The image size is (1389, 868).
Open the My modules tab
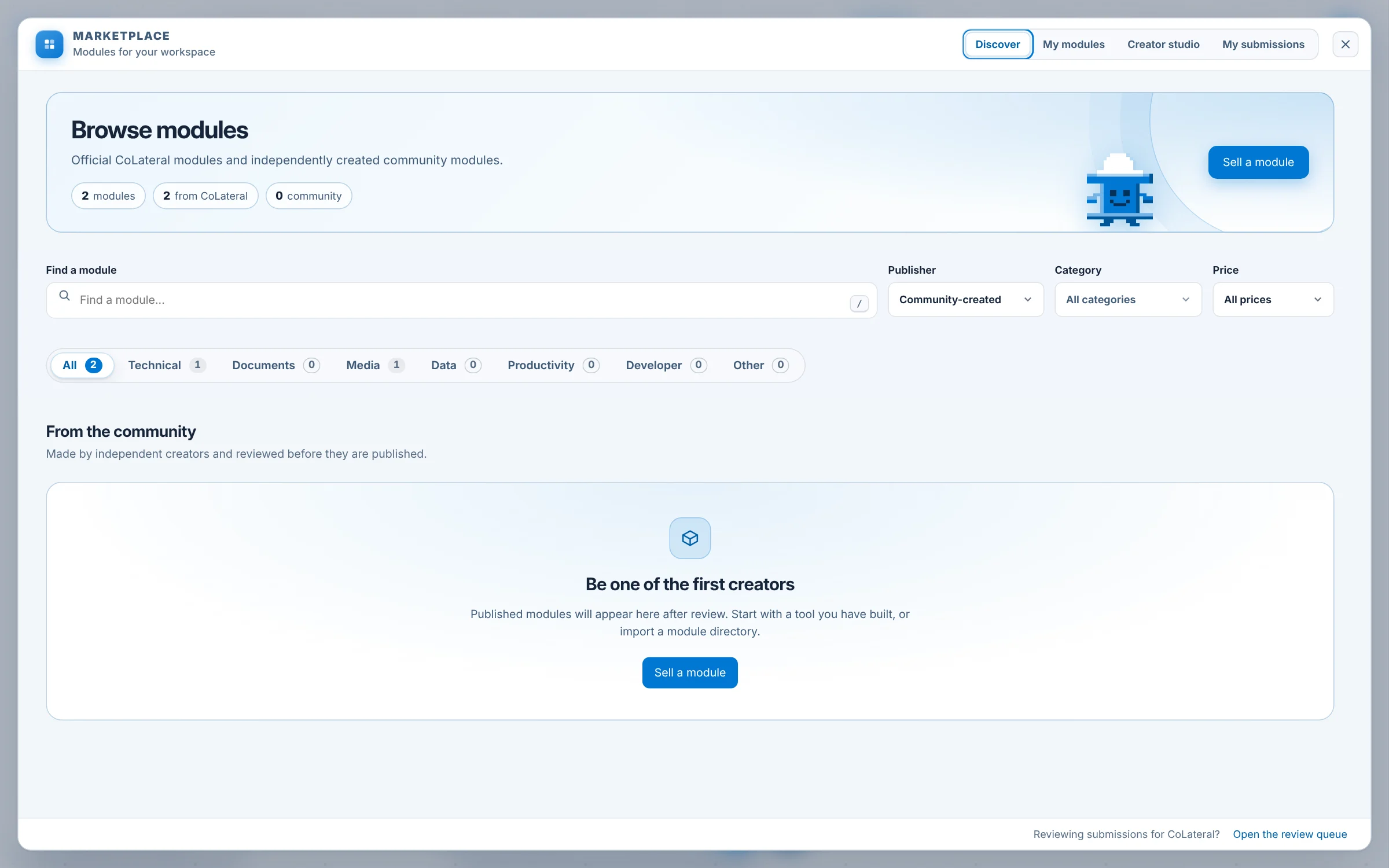click(x=1073, y=45)
